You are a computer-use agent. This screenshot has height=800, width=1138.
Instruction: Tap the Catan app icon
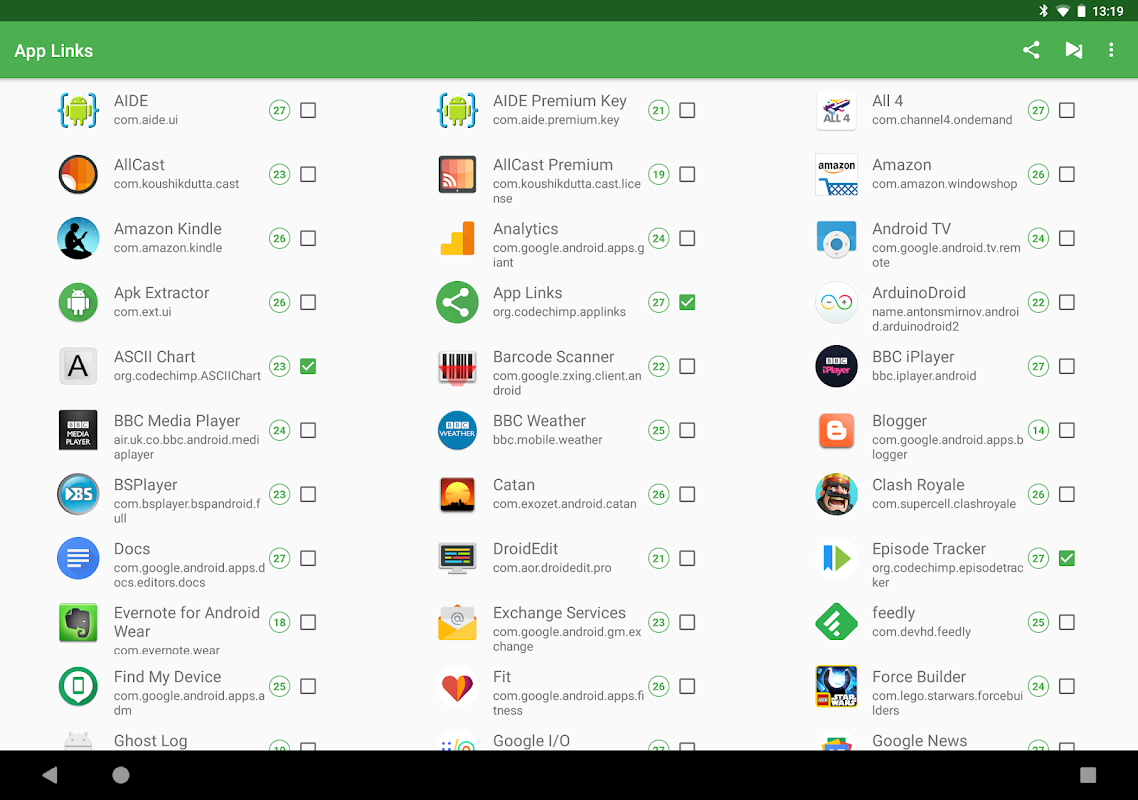(x=457, y=494)
